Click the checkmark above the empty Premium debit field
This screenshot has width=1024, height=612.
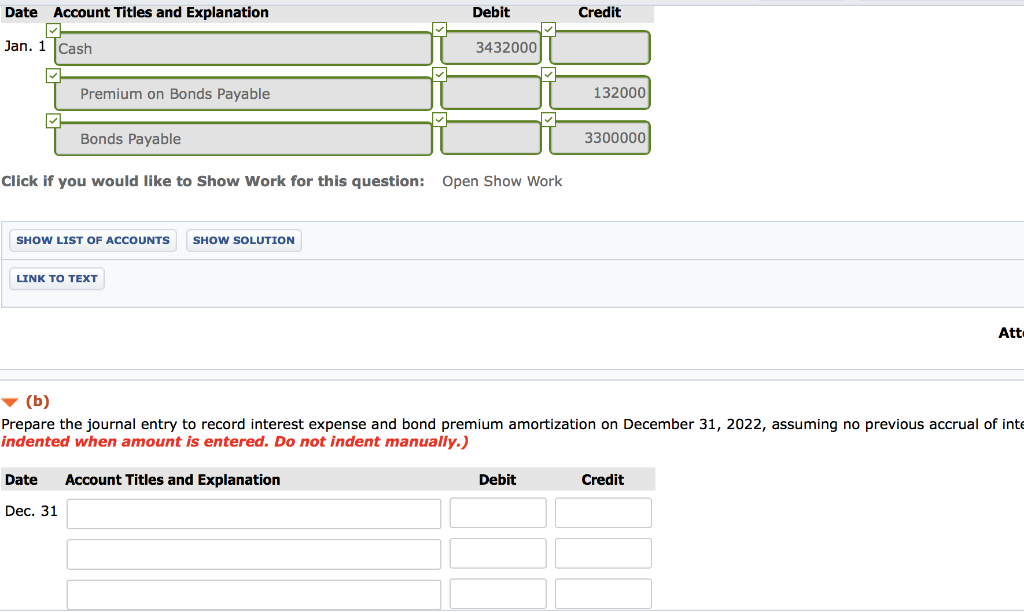click(439, 74)
